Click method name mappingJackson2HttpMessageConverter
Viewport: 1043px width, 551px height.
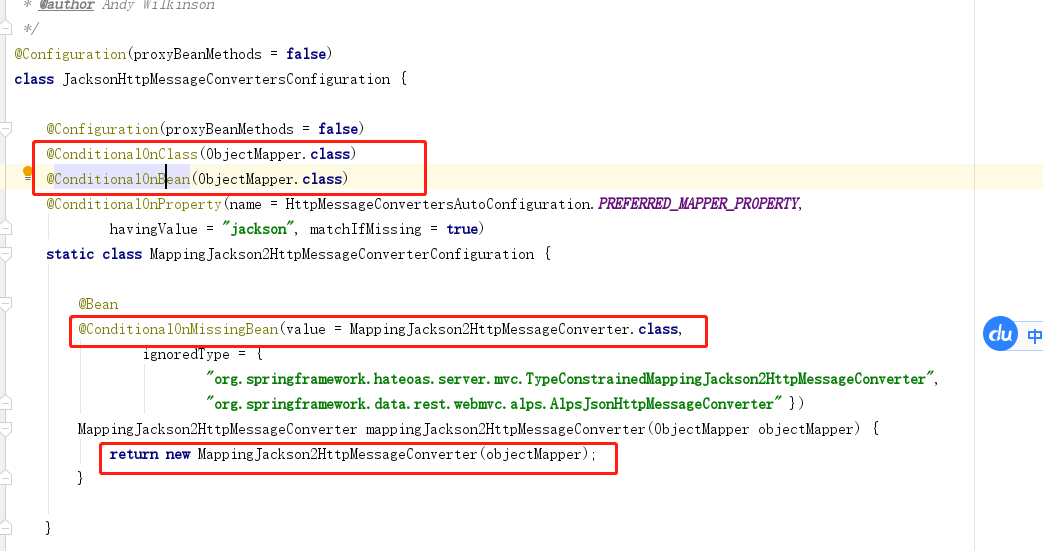tap(506, 429)
